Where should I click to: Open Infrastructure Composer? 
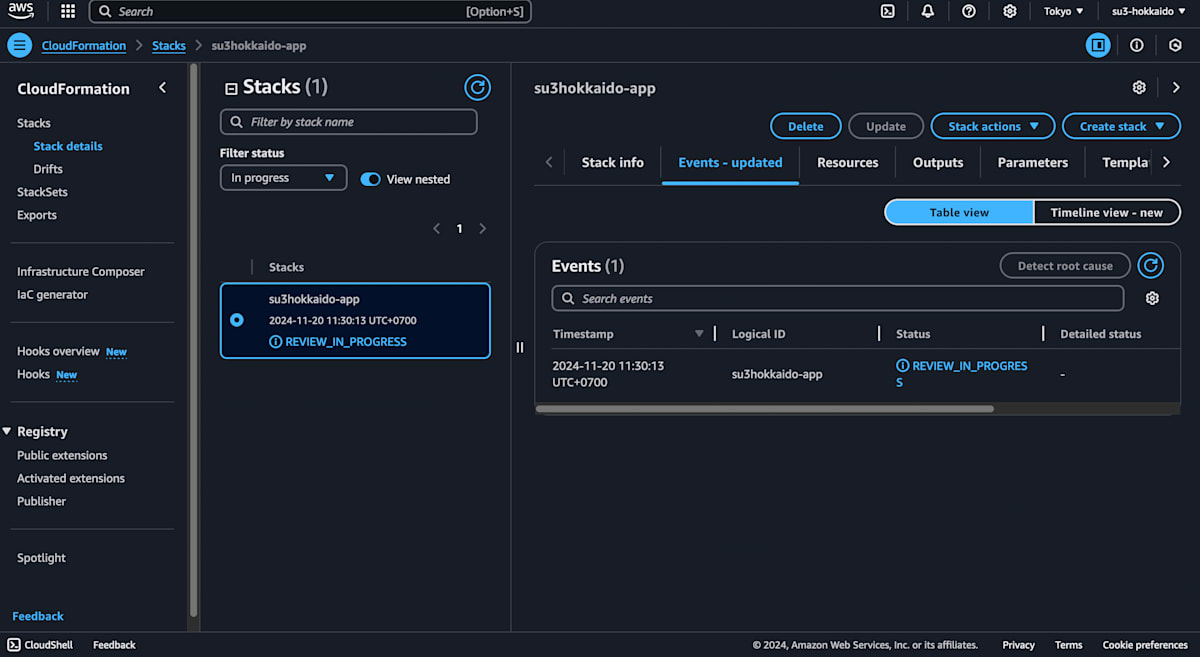pos(81,272)
